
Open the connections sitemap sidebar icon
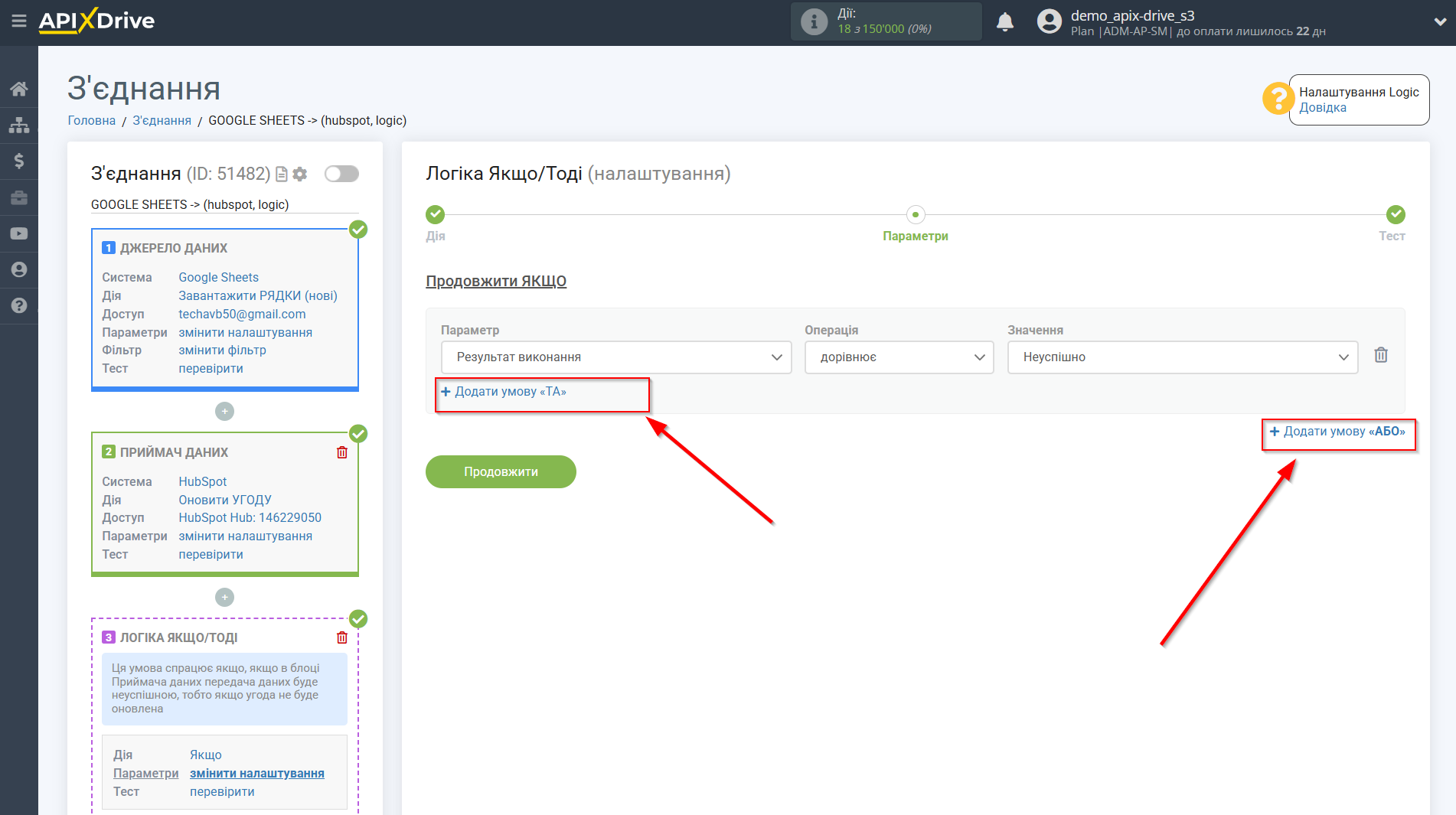[19, 125]
